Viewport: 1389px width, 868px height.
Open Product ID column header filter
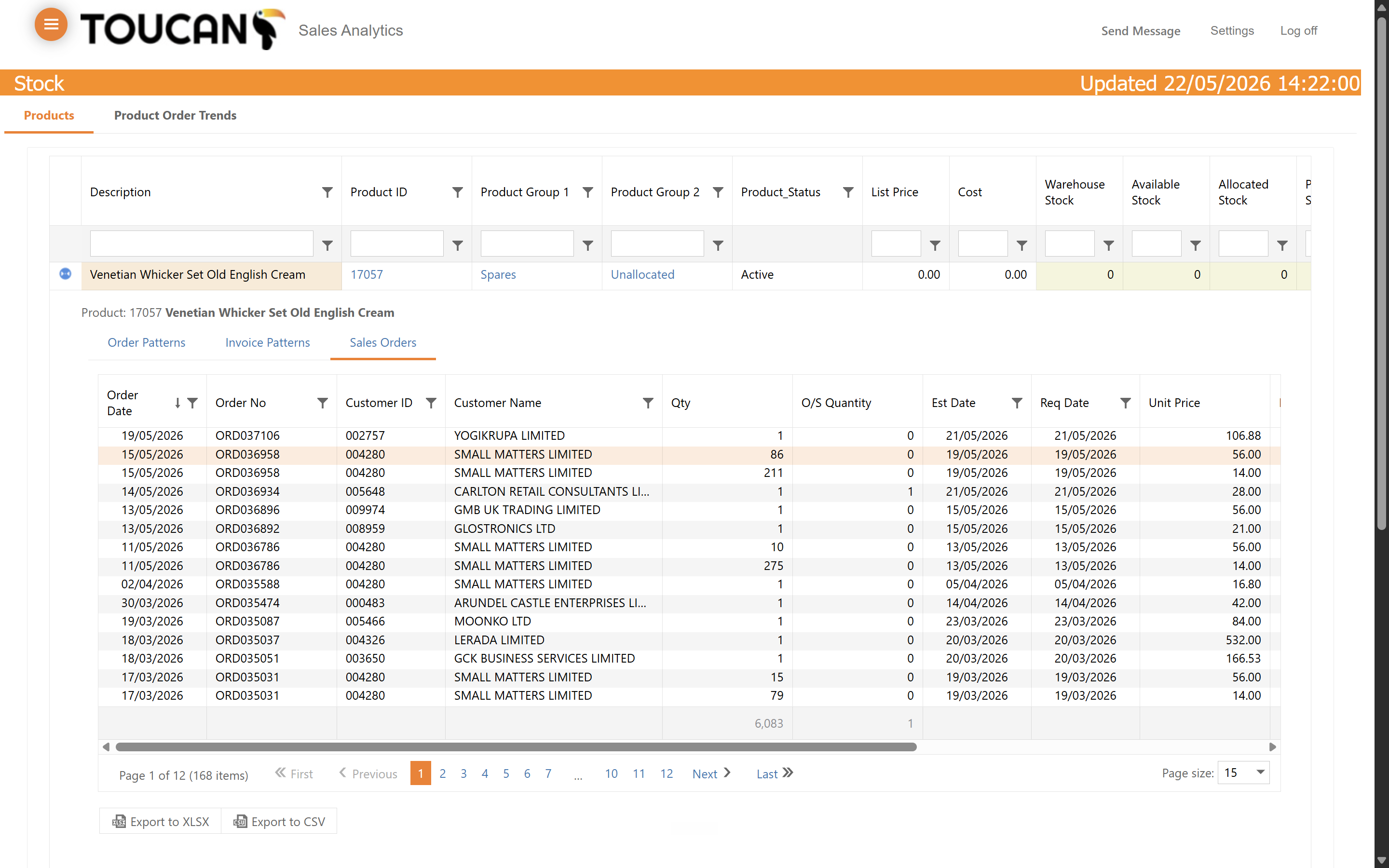pos(457,192)
